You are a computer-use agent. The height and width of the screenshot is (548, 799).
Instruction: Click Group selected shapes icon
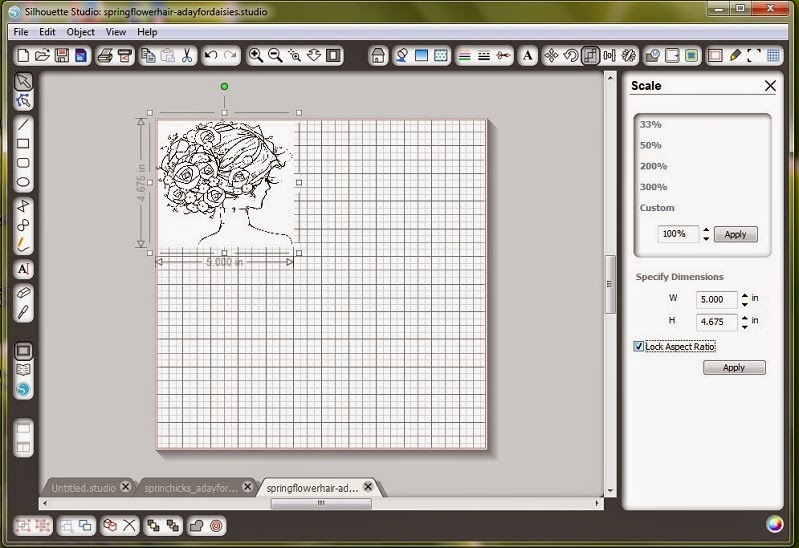pyautogui.click(x=23, y=525)
